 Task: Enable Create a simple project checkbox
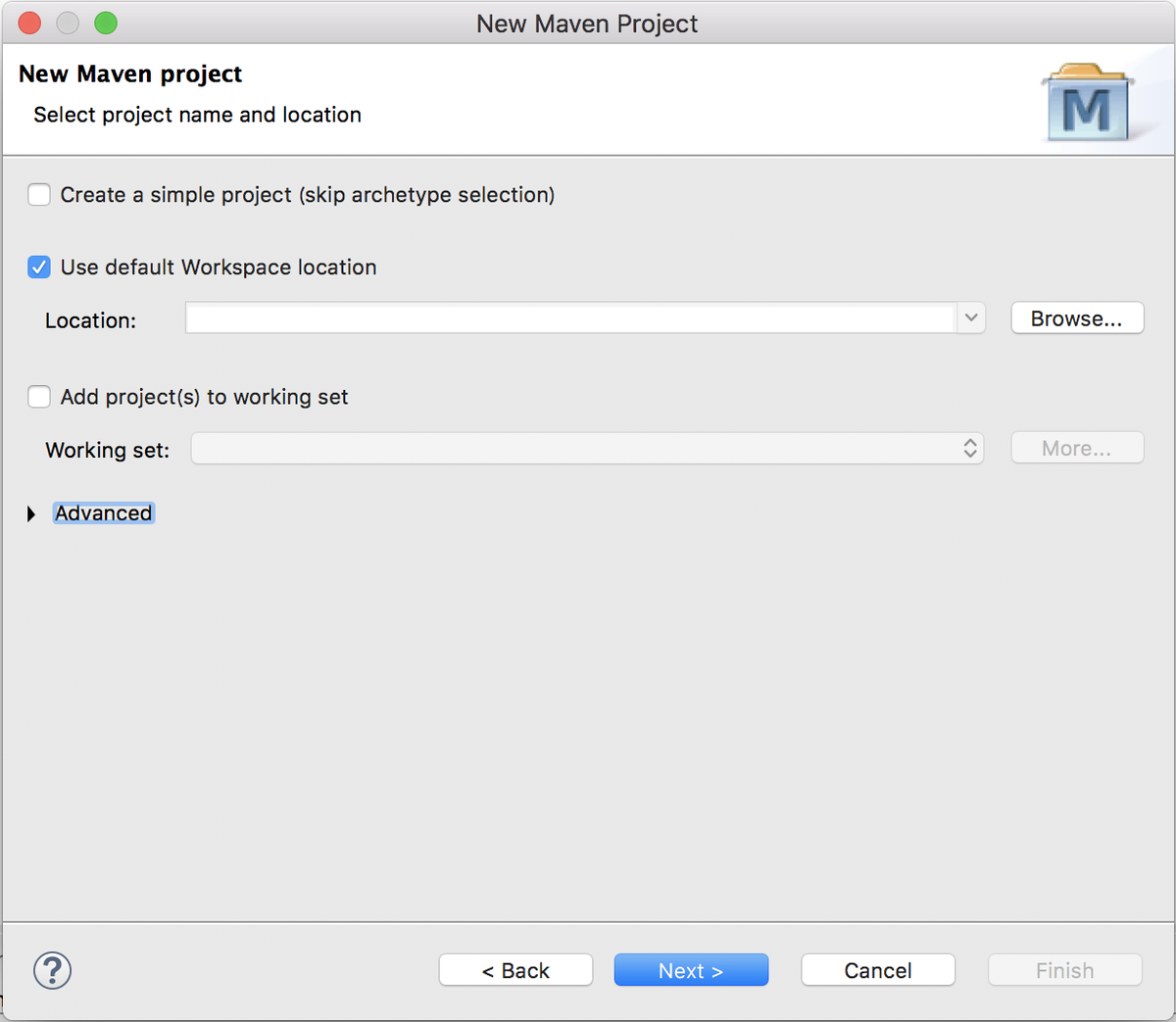pos(39,194)
